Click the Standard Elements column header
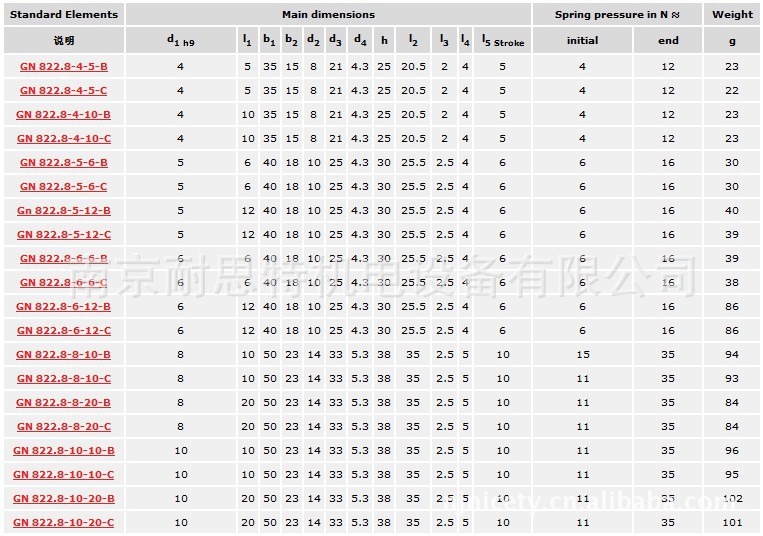The image size is (763, 536). (64, 14)
